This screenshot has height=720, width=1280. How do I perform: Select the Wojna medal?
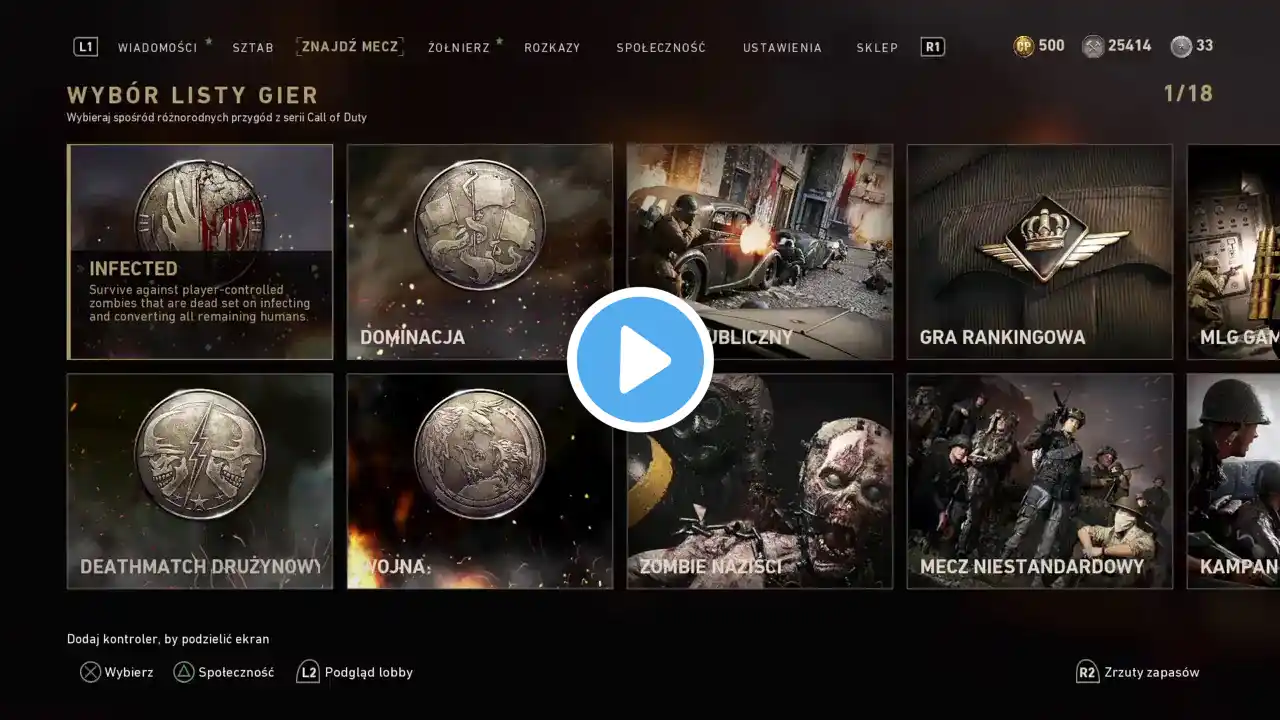[x=480, y=455]
